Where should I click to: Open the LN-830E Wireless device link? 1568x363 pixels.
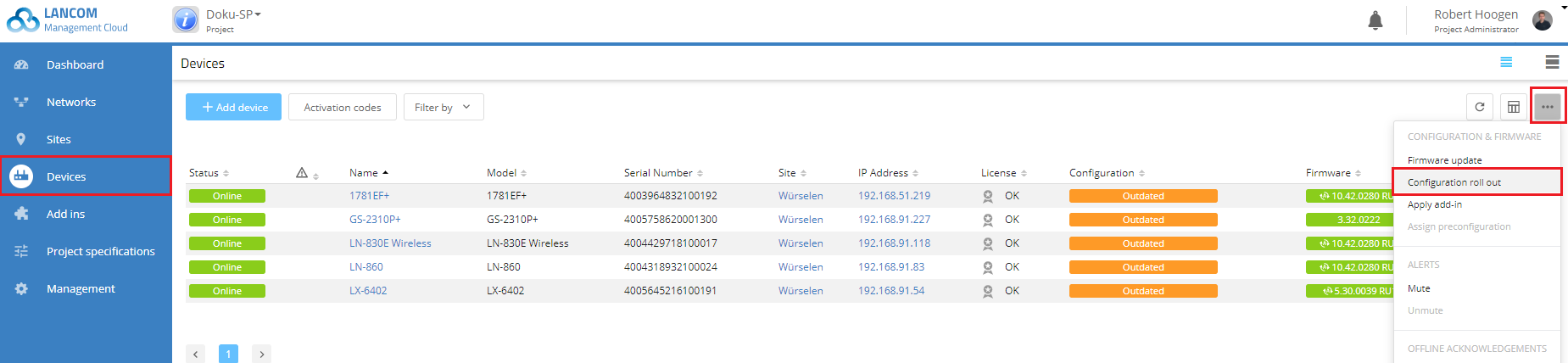click(x=390, y=243)
